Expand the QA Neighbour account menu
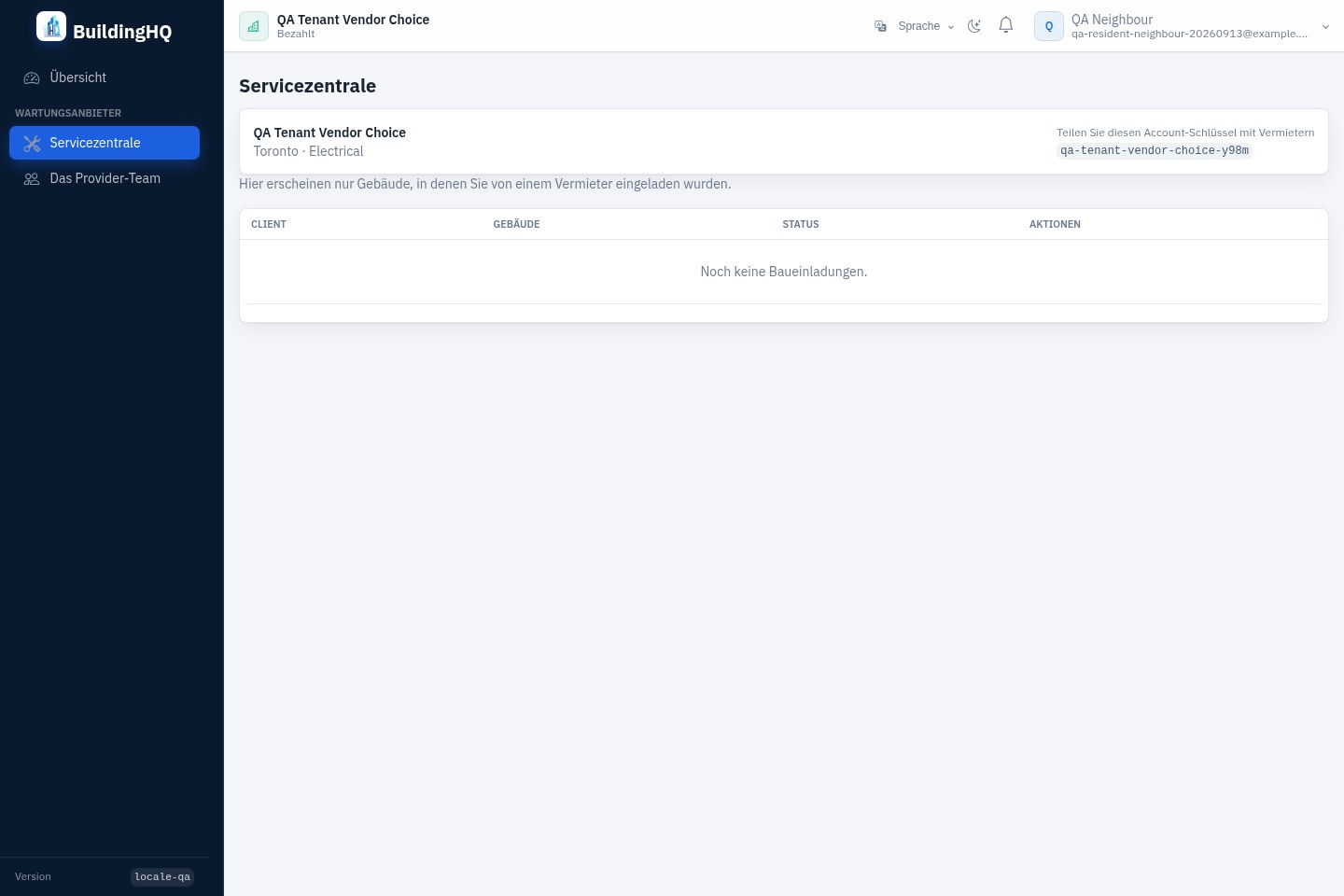 [x=1183, y=26]
